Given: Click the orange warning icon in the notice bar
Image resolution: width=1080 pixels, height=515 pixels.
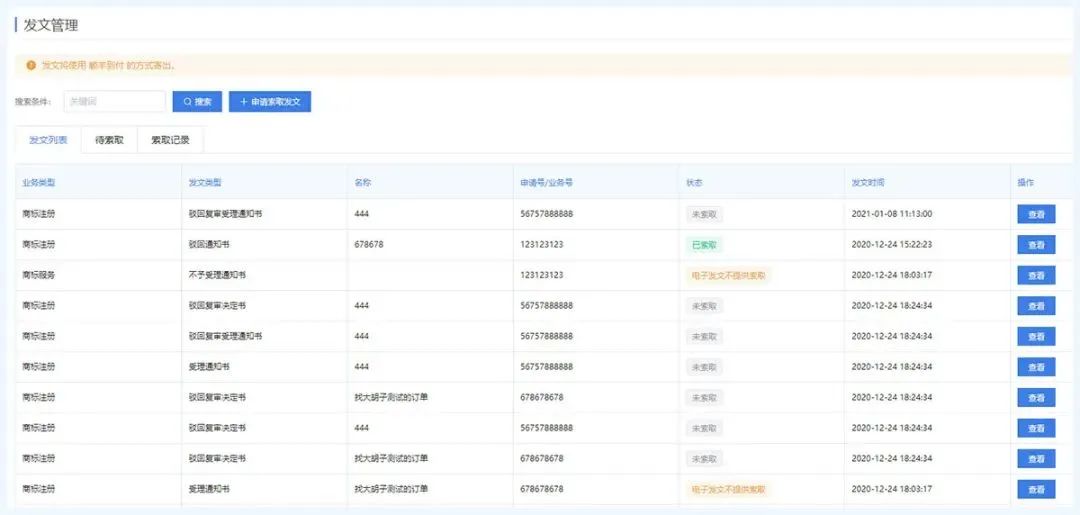Looking at the screenshot, I should click(x=31, y=65).
